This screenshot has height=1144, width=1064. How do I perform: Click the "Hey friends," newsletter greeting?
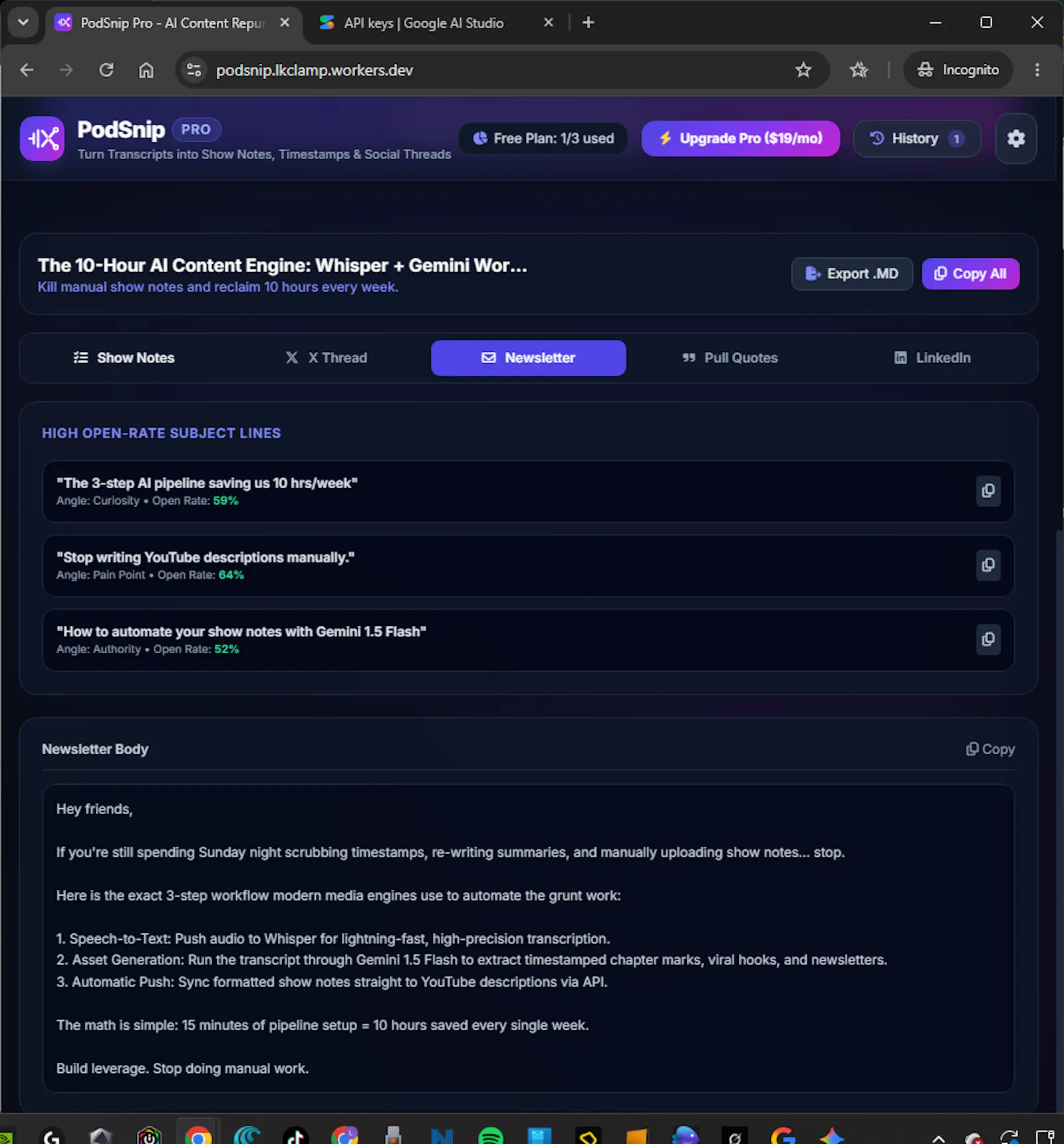tap(94, 809)
